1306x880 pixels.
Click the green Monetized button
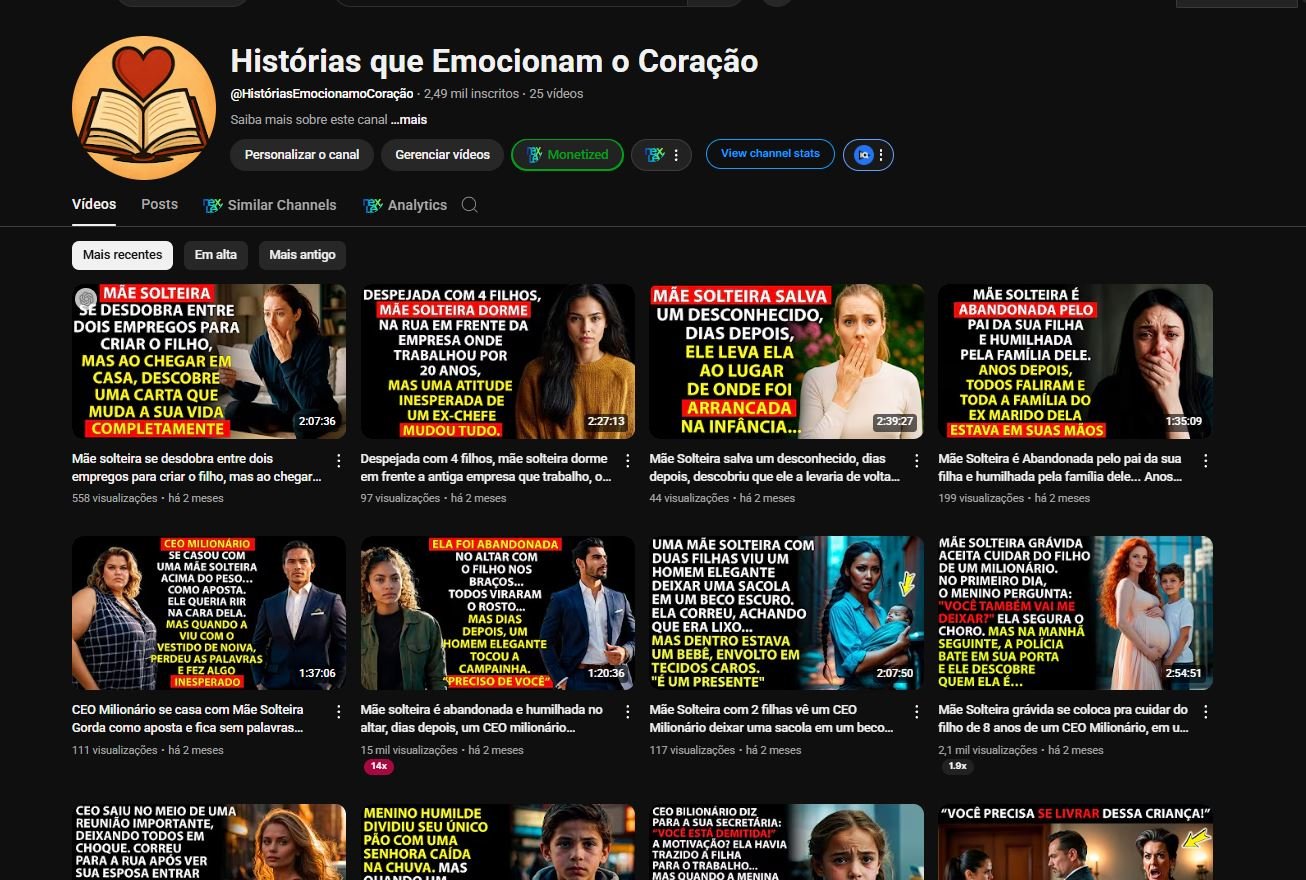pos(567,155)
